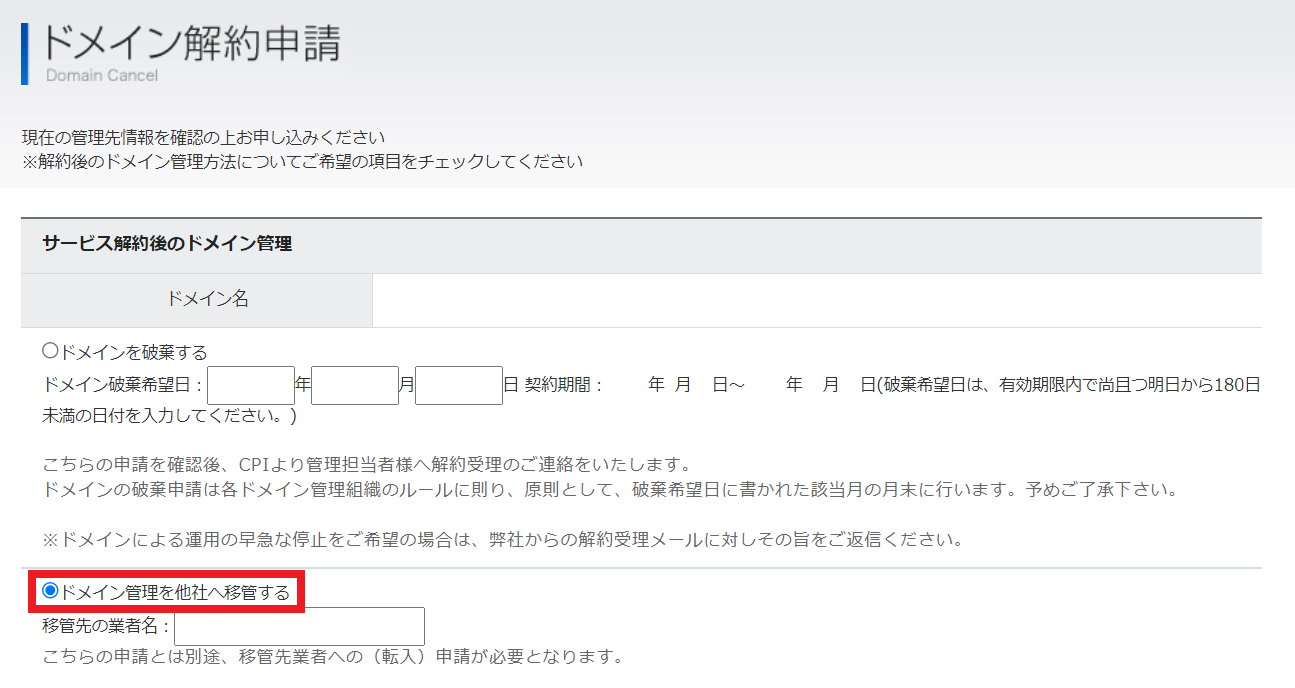The width and height of the screenshot is (1295, 688).
Task: Click the ドメイン名 label cell
Action: (207, 299)
